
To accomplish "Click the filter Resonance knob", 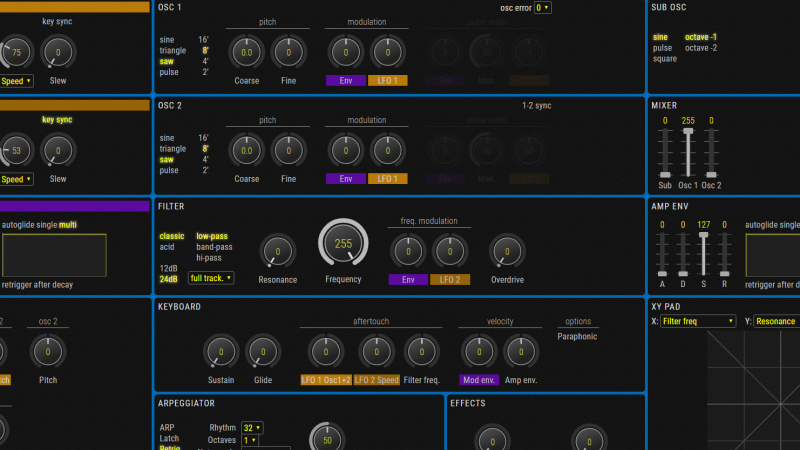I will click(278, 252).
